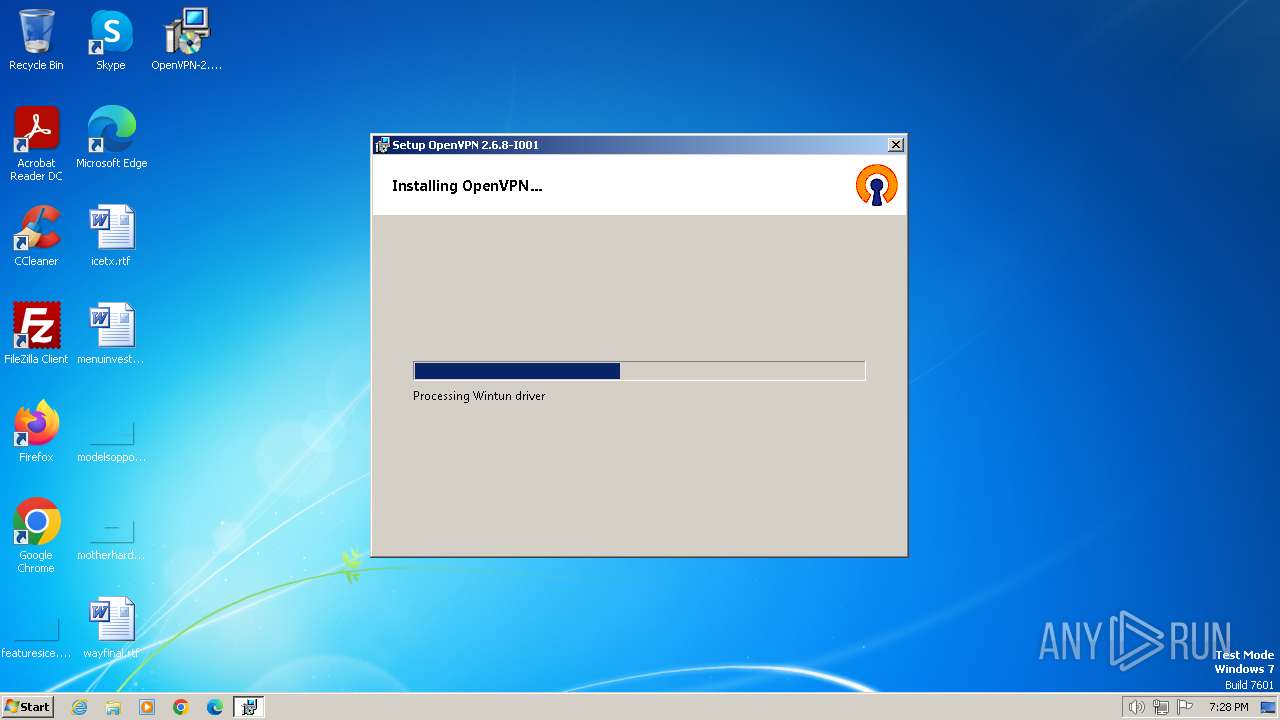Open FileZilla Client shortcut
This screenshot has width=1280, height=720.
point(36,334)
